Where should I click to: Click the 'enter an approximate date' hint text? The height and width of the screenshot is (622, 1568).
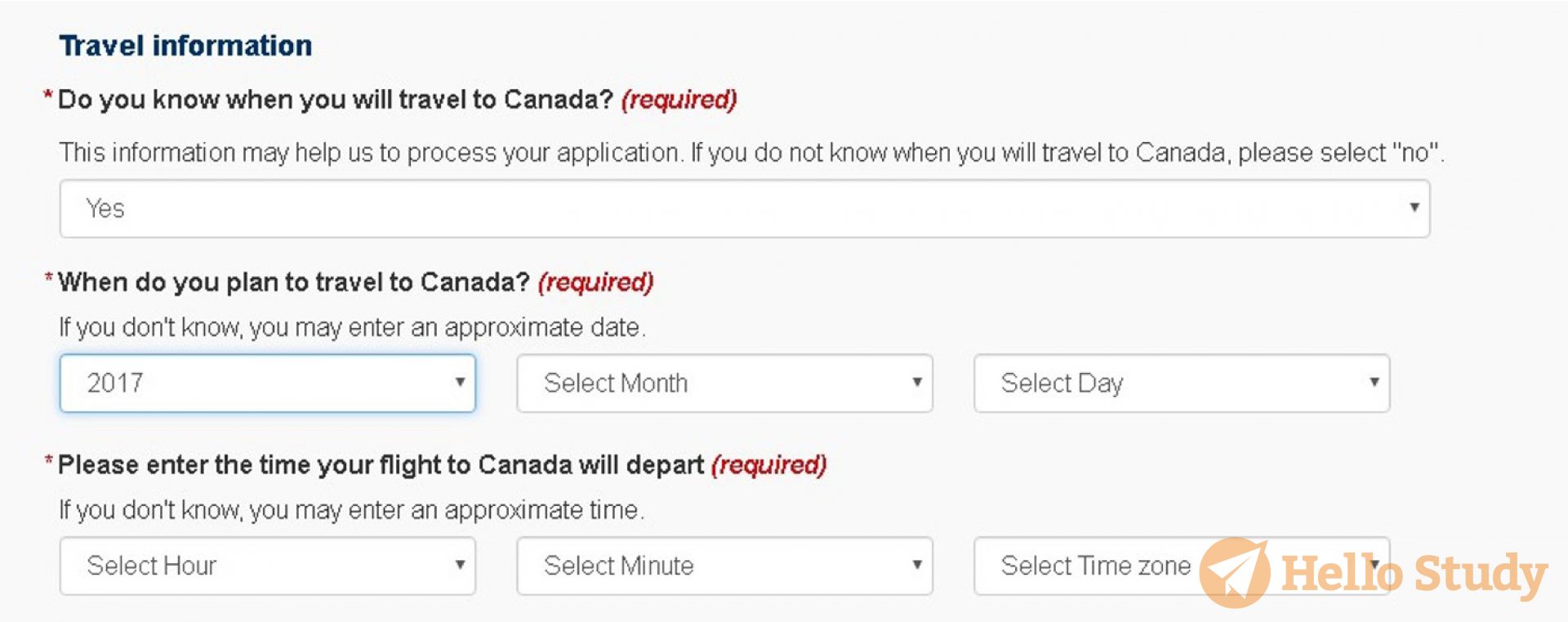(352, 327)
